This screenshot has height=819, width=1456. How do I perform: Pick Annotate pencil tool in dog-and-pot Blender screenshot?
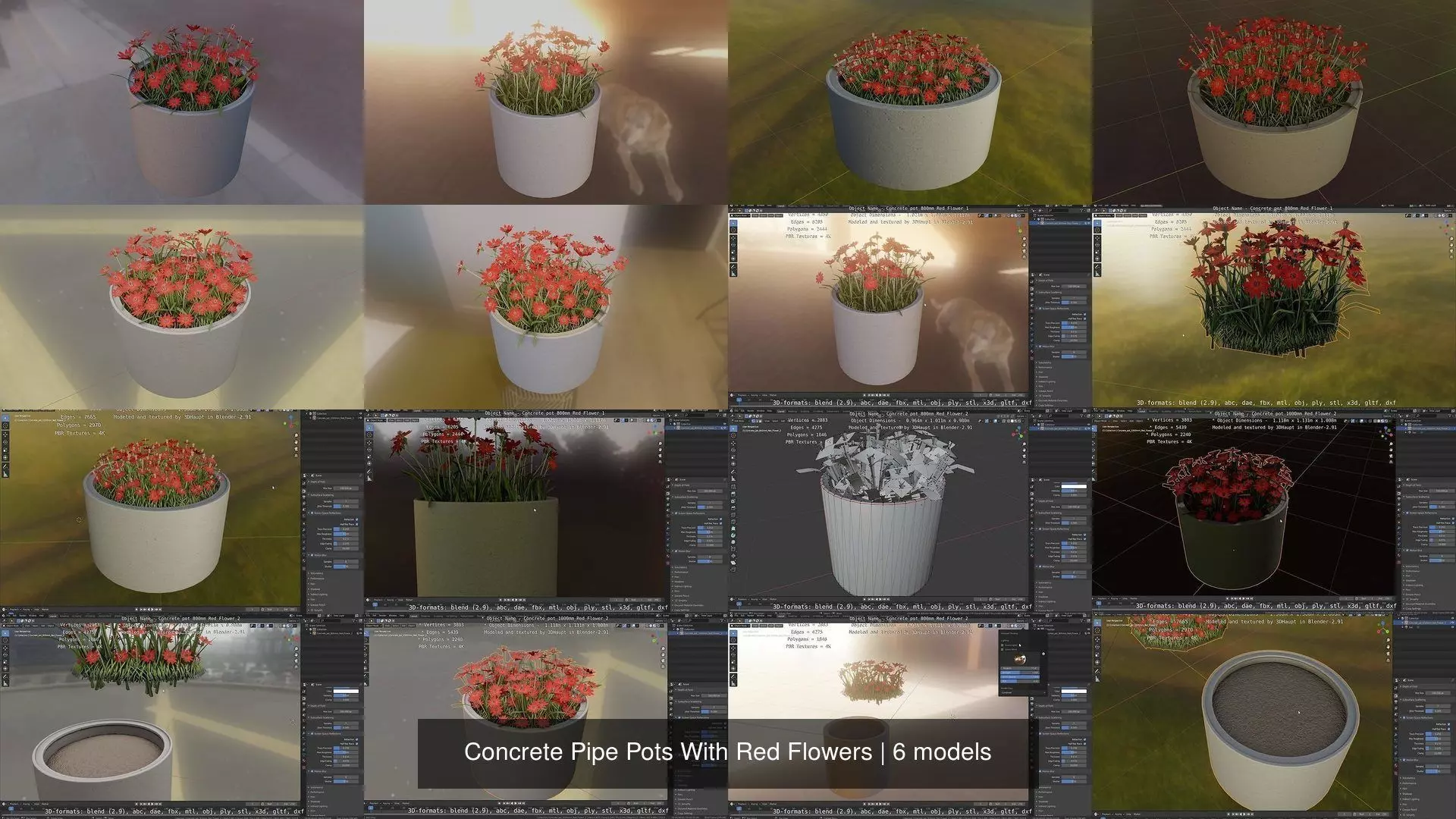point(733,266)
